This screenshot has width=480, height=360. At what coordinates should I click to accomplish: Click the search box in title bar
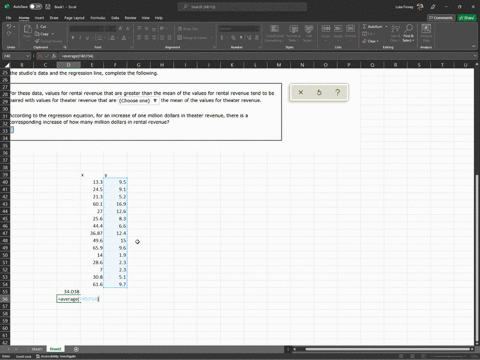click(242, 6)
